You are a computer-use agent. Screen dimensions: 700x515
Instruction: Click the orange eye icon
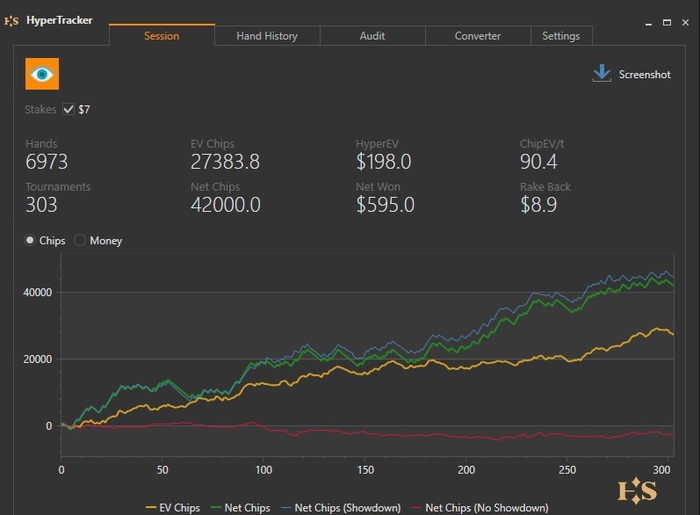tap(42, 74)
